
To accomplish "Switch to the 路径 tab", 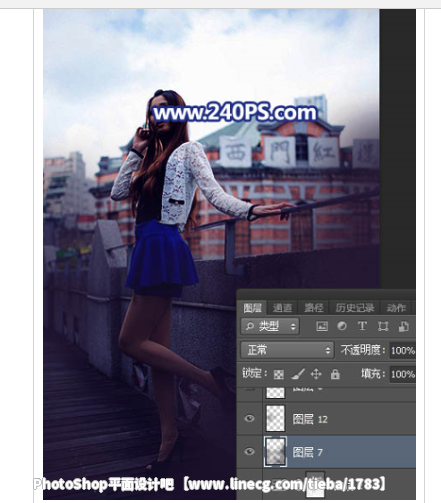I will click(x=314, y=308).
